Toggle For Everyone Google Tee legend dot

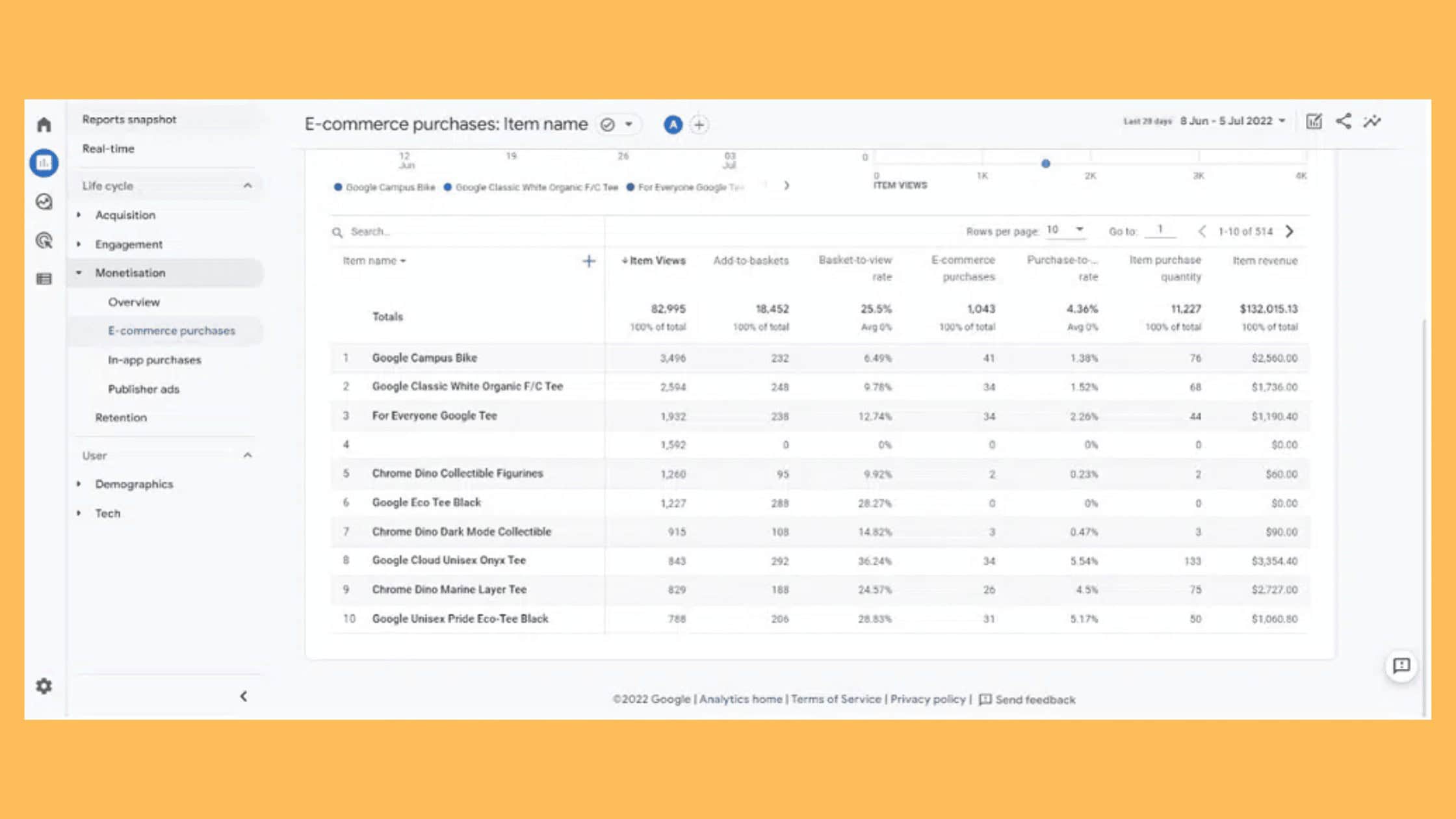click(x=630, y=187)
